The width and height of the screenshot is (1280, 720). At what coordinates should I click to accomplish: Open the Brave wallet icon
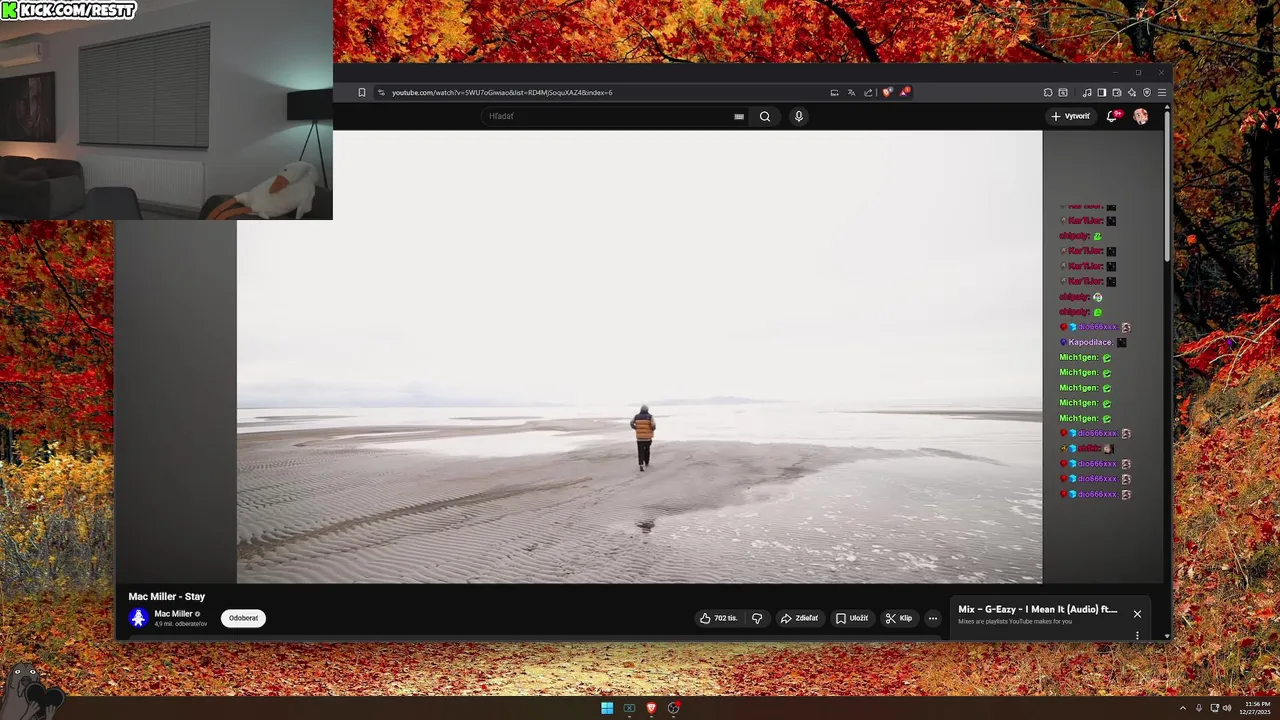coord(1117,92)
